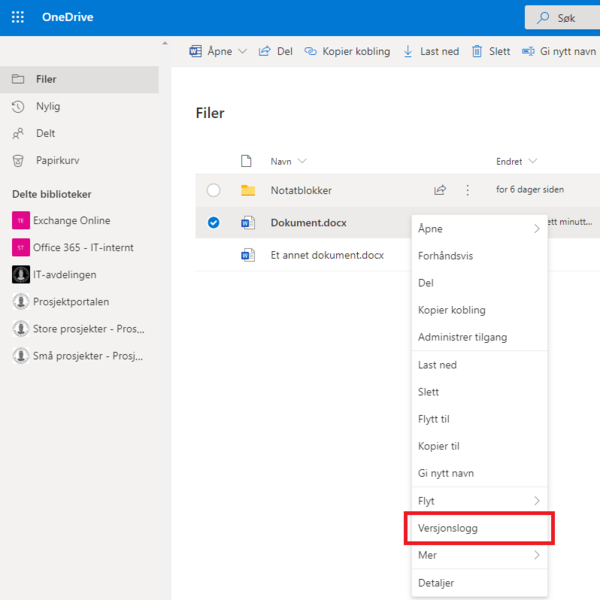
Task: Click the Word icon beside Åpne in the toolbar
Action: (x=196, y=51)
